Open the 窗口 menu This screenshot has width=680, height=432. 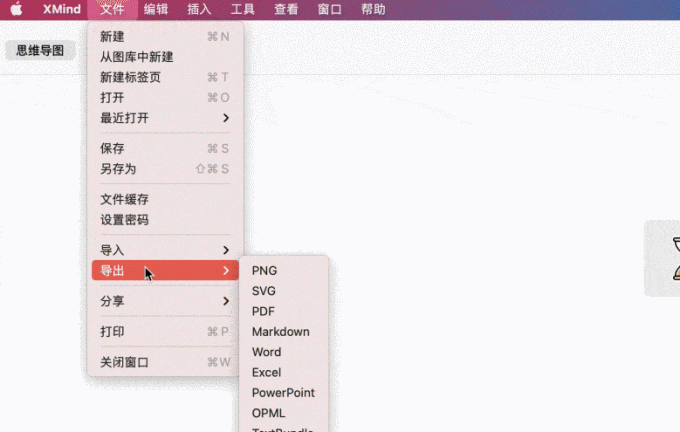[x=329, y=9]
